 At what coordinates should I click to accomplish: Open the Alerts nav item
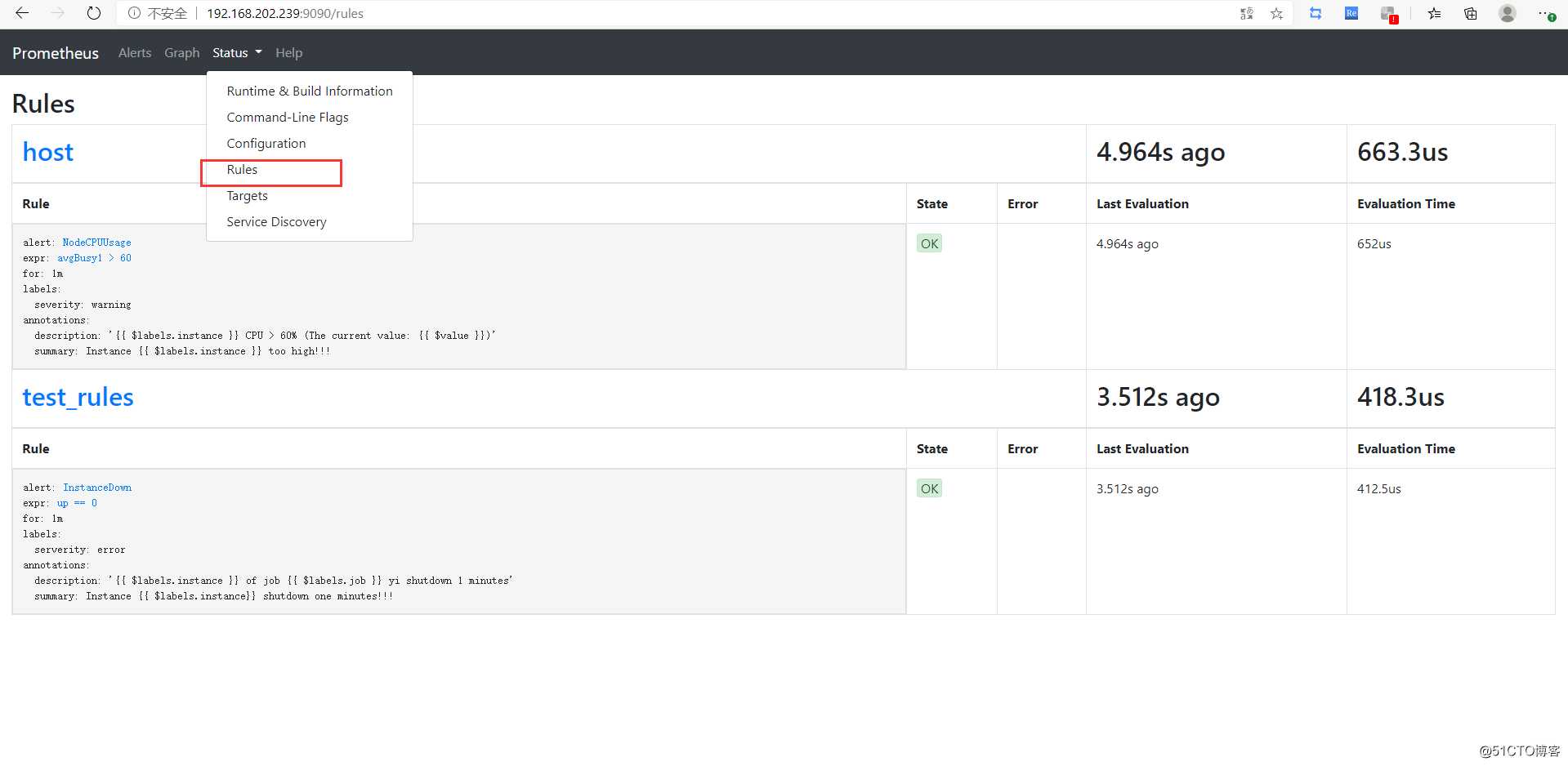[x=135, y=52]
